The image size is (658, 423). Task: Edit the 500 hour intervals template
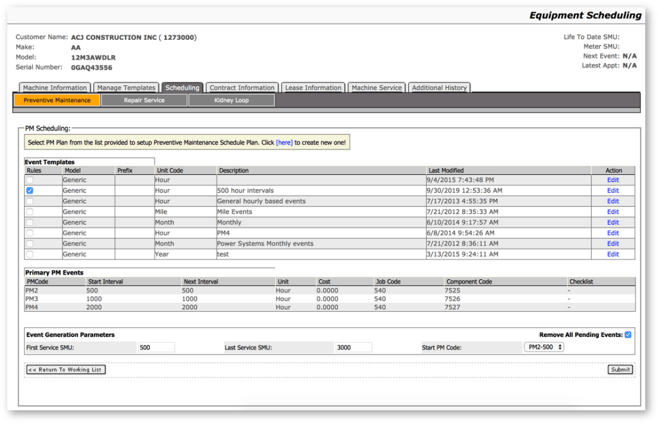613,190
